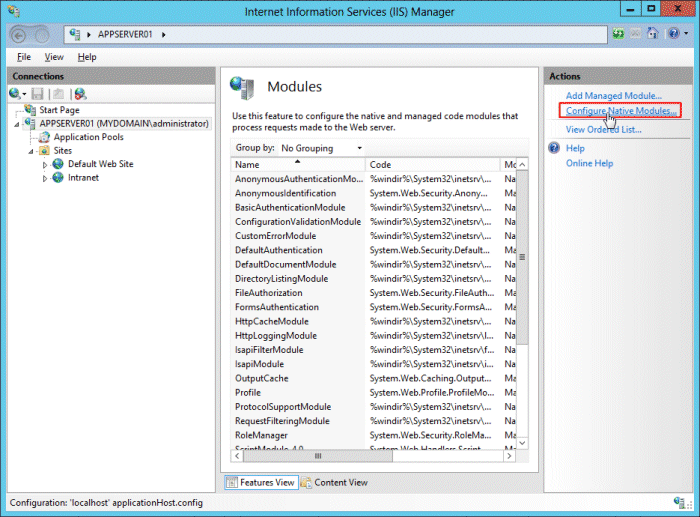The height and width of the screenshot is (517, 700).
Task: Click the Help link in Actions
Action: (575, 148)
